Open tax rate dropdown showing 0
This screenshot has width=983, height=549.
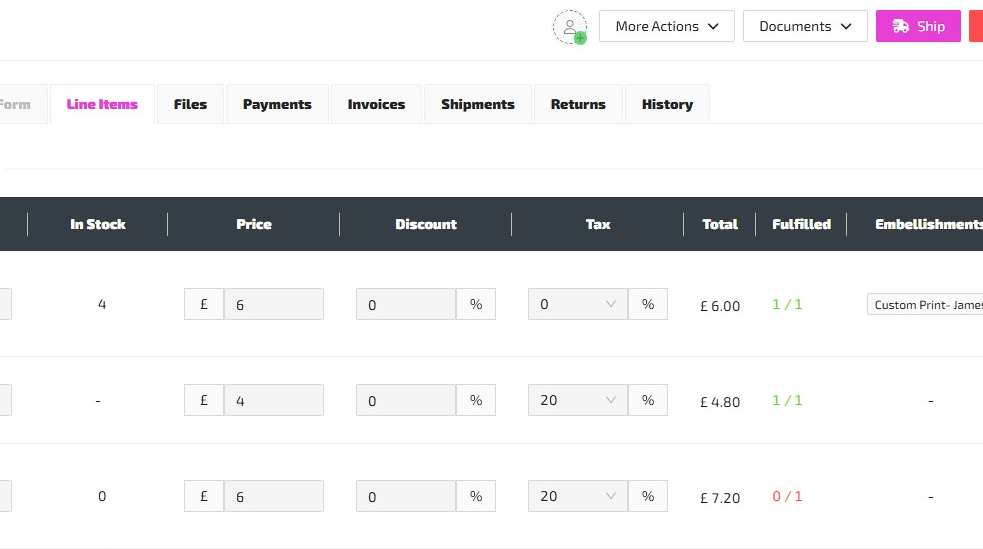[x=577, y=305]
